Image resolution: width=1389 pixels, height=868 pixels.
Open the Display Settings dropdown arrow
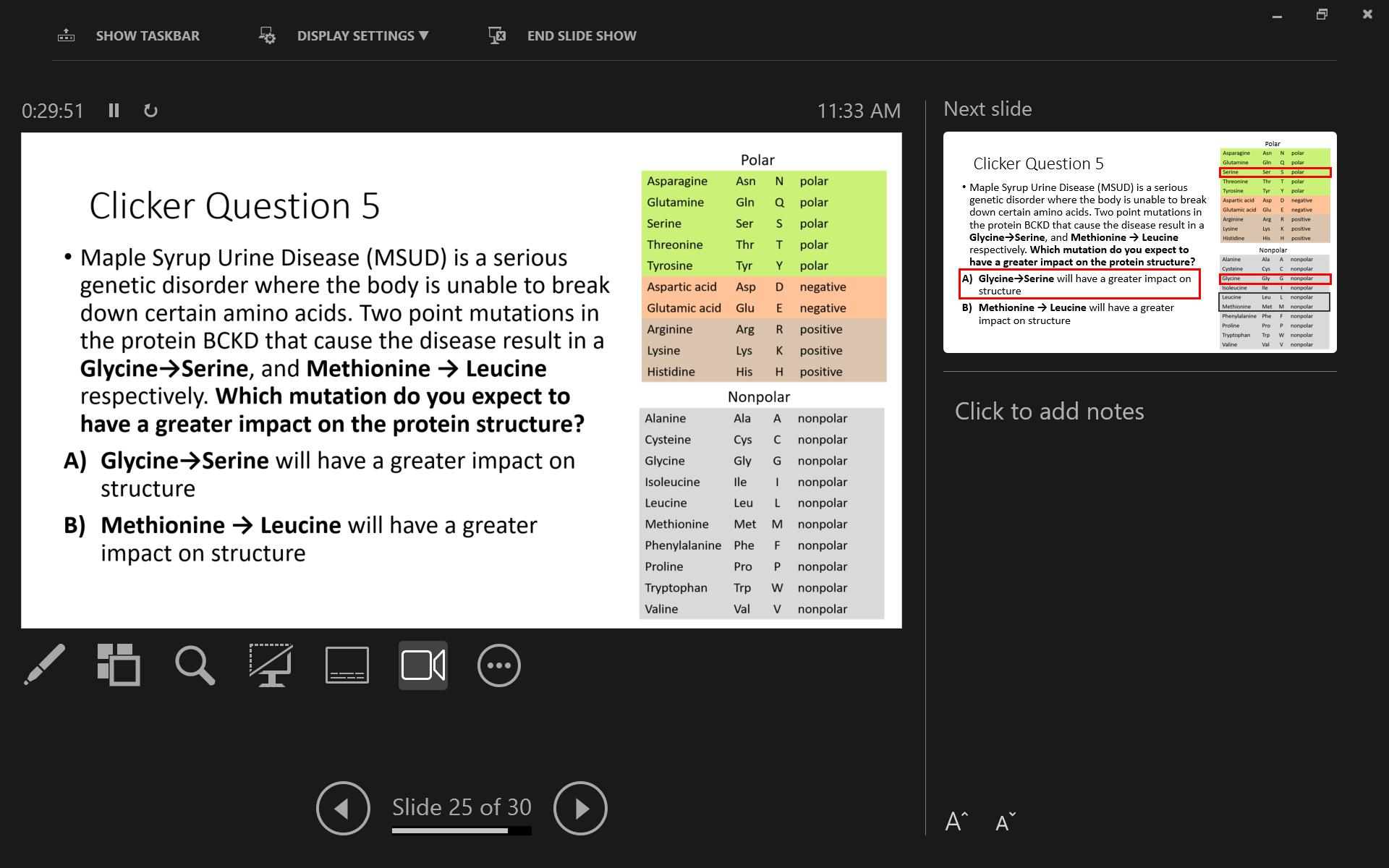point(424,35)
